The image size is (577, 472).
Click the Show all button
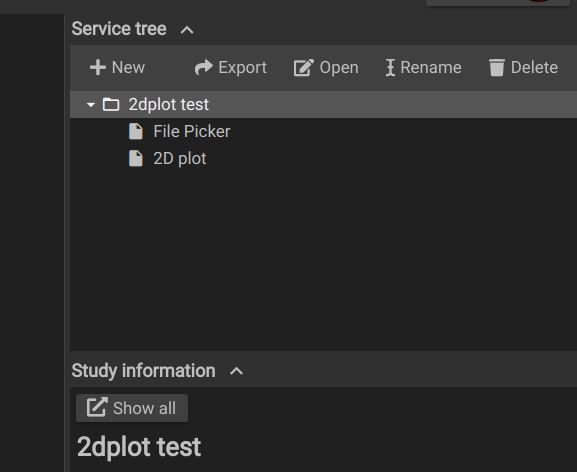click(x=132, y=408)
